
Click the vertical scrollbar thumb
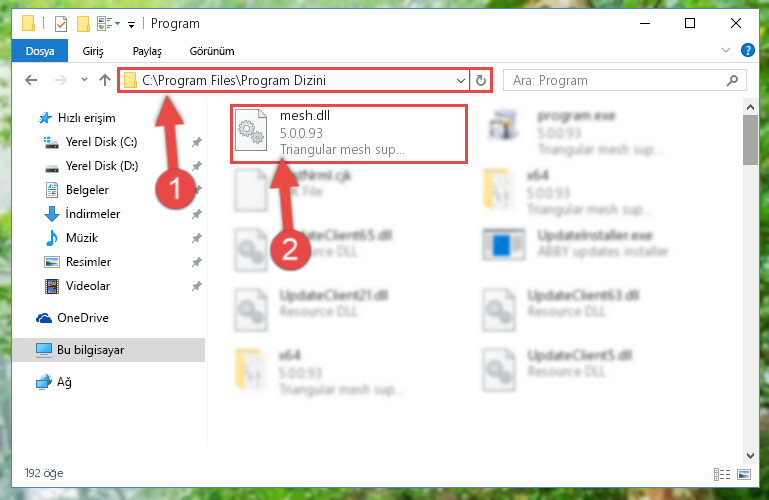click(750, 140)
